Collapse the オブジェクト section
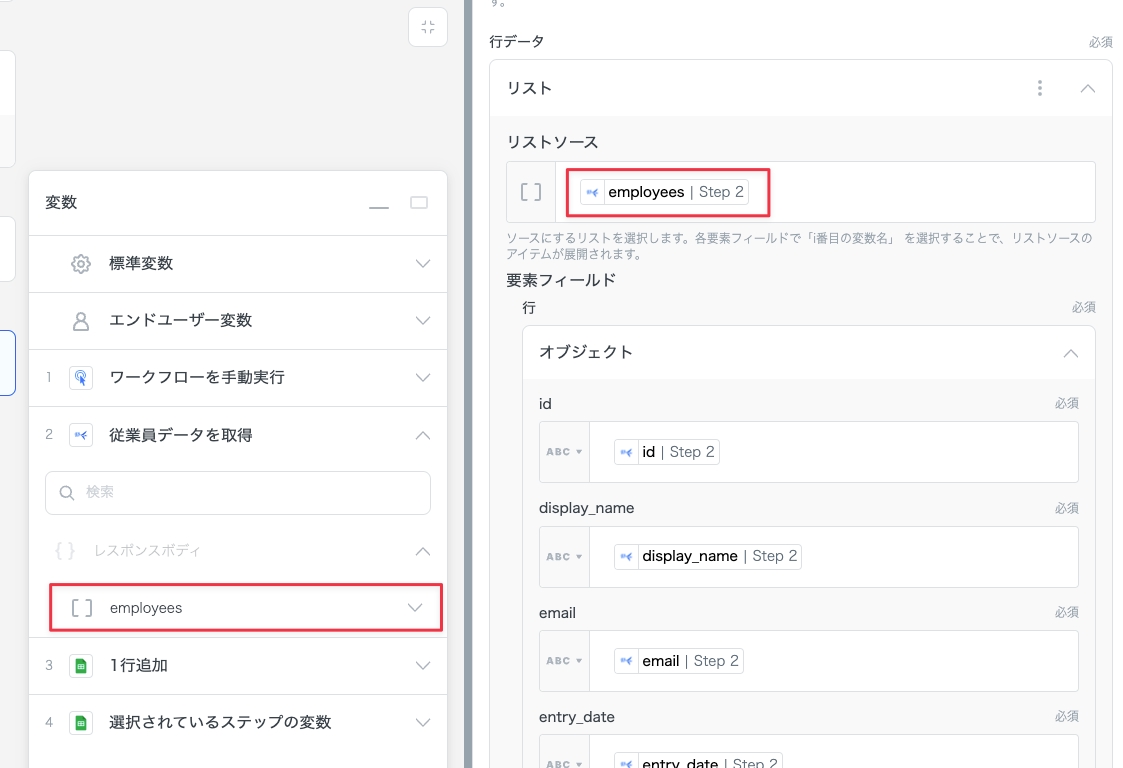 point(1070,353)
